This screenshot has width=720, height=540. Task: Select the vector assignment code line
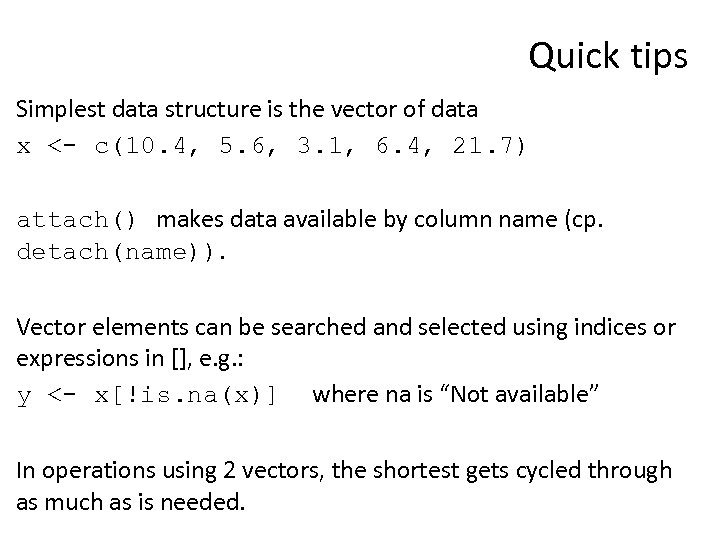click(277, 147)
